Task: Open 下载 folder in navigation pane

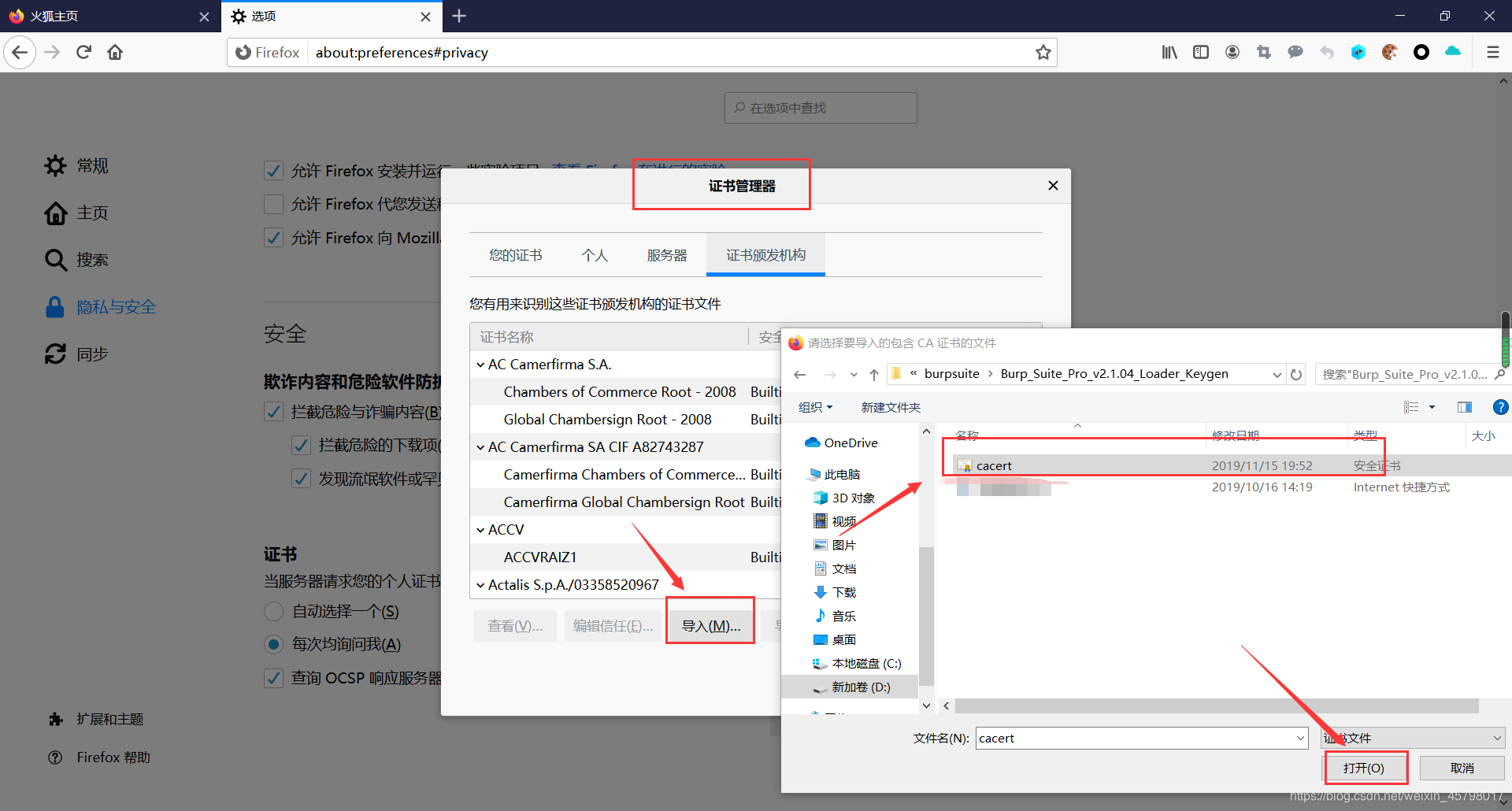Action: point(835,592)
